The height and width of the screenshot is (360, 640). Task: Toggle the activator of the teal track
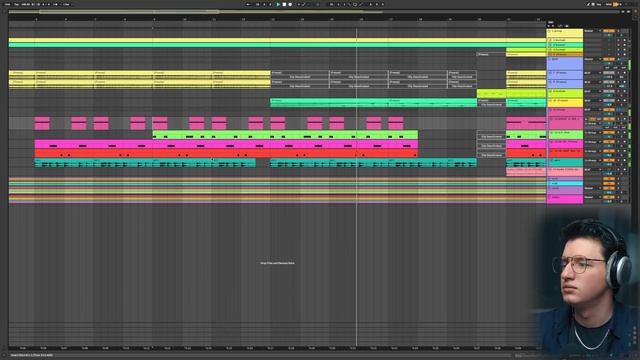pyautogui.click(x=609, y=160)
